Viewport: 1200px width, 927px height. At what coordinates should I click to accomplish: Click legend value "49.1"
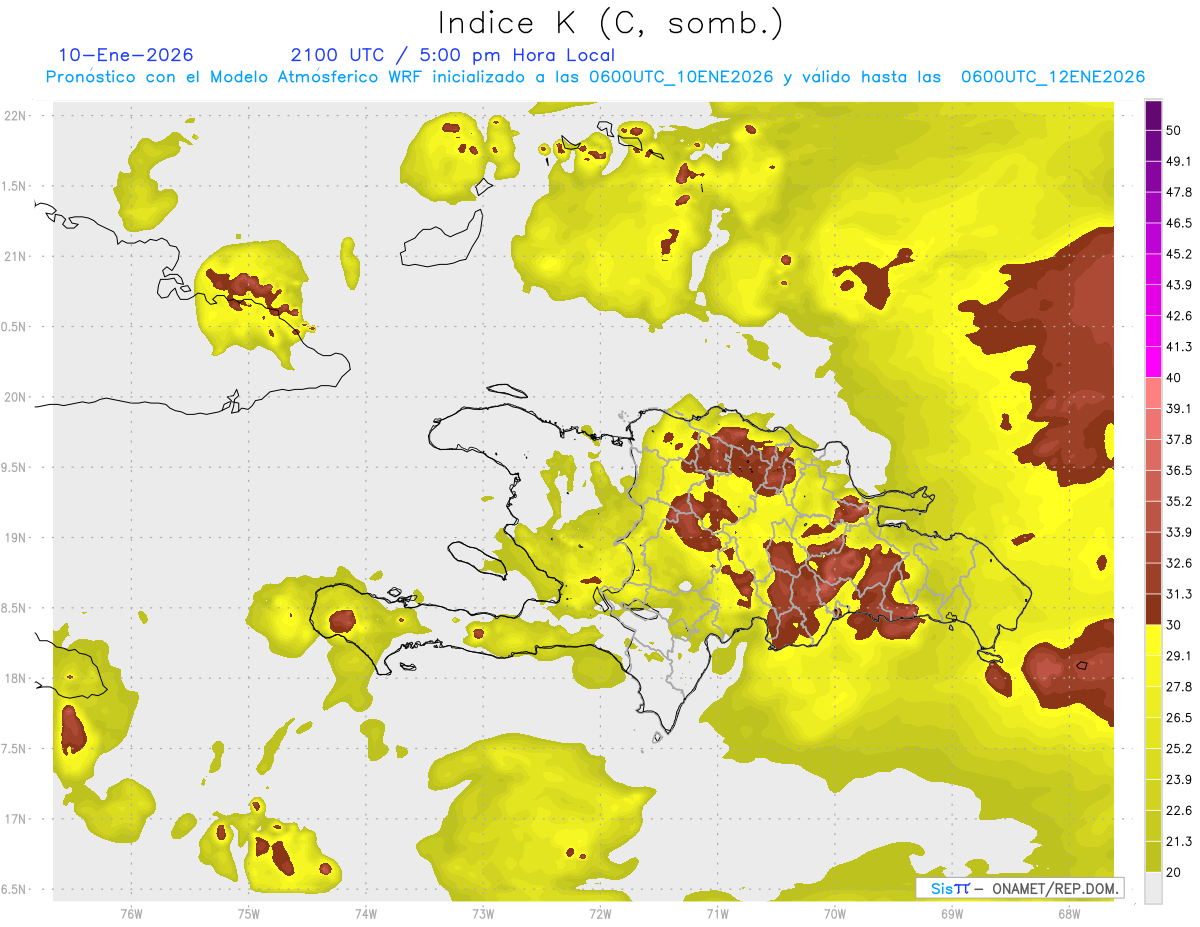[1179, 162]
